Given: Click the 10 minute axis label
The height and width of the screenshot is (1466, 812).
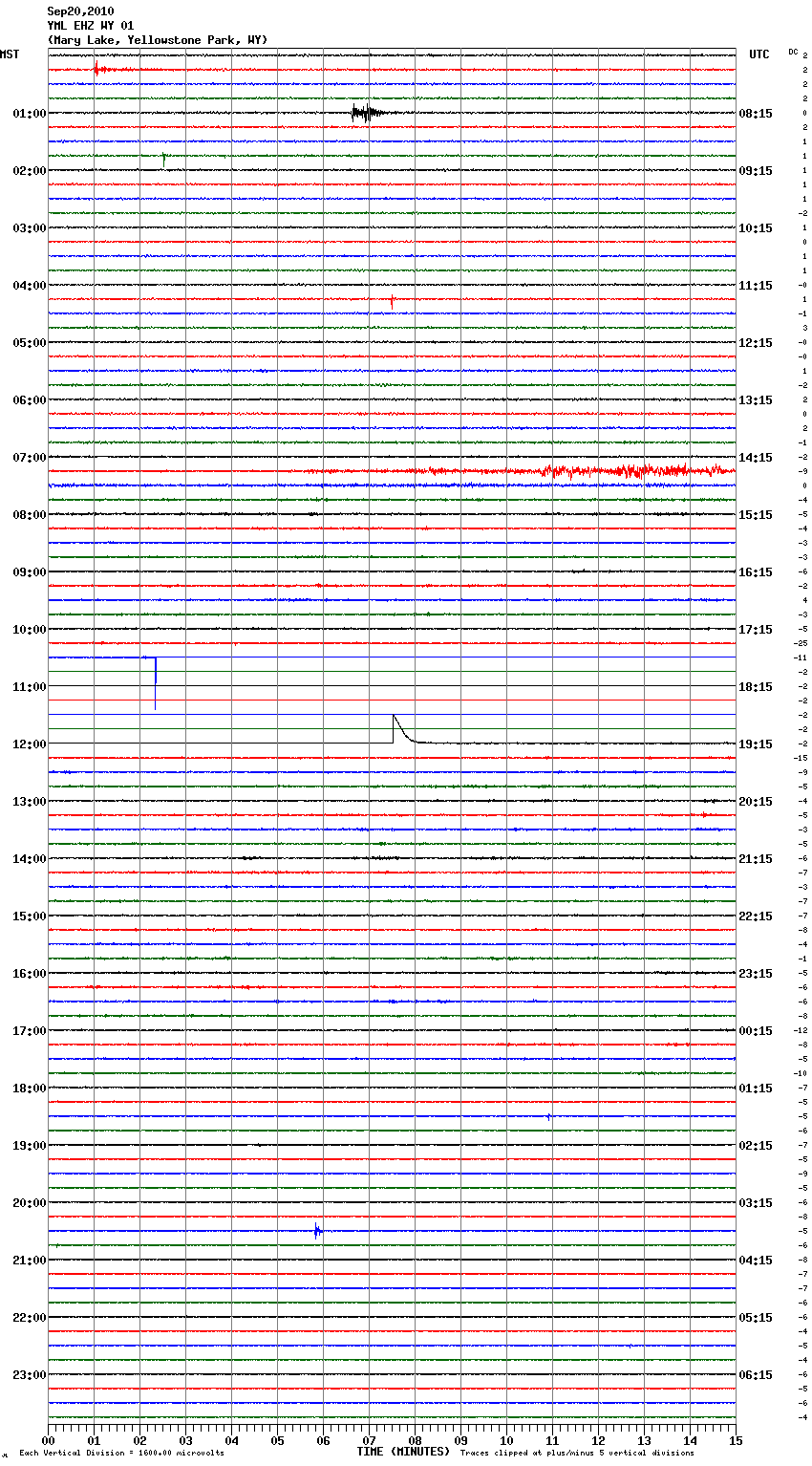Looking at the screenshot, I should click(506, 1440).
